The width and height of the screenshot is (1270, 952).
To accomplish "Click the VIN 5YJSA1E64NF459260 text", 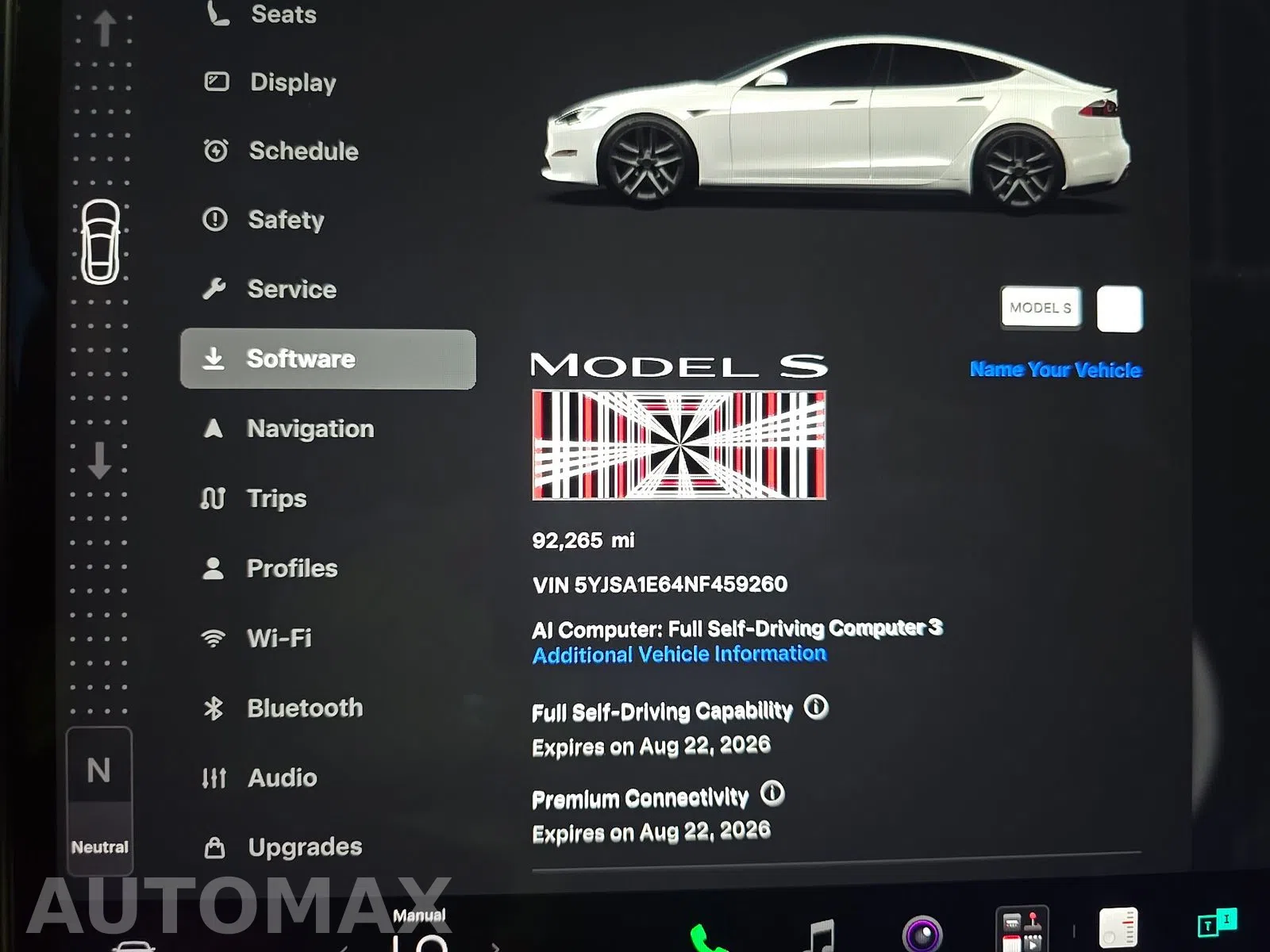I will coord(660,585).
